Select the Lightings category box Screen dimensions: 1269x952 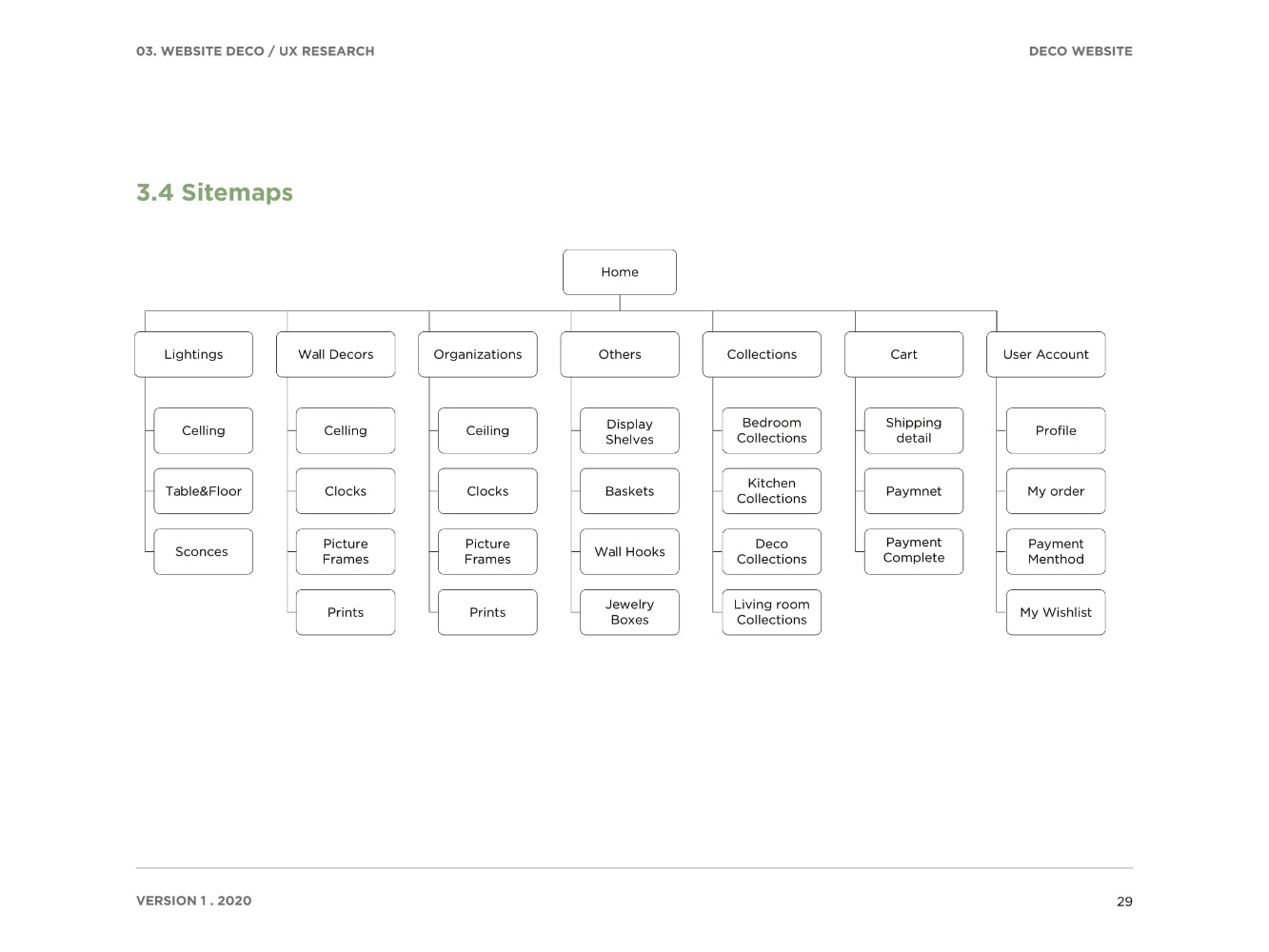[x=194, y=354]
